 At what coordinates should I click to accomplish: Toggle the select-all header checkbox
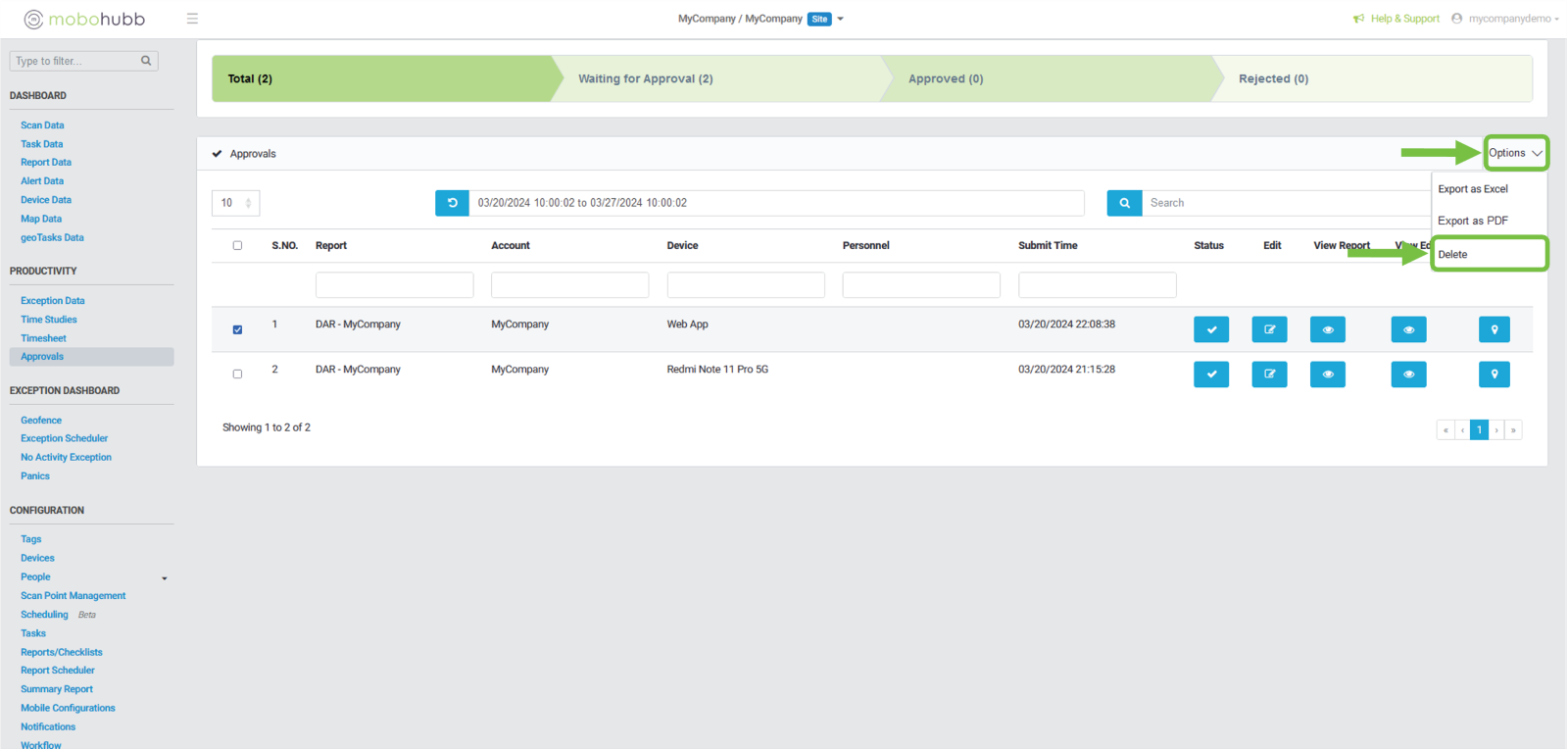click(x=237, y=246)
